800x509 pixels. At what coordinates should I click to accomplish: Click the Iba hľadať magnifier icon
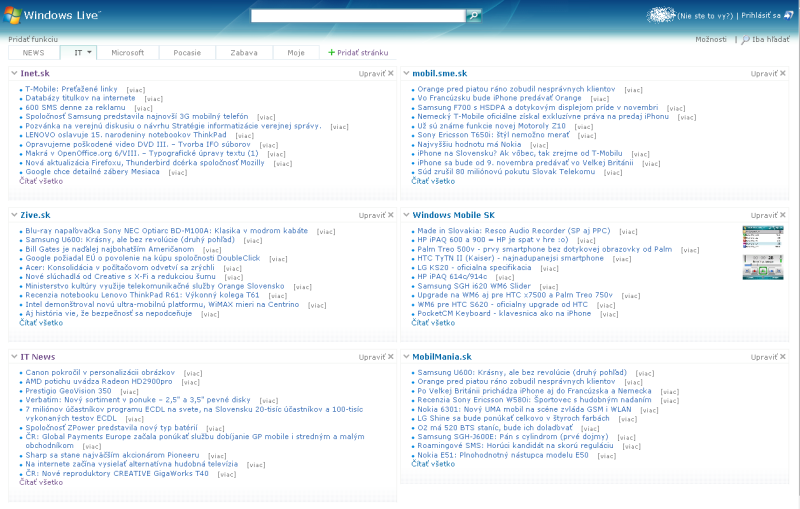[x=745, y=39]
